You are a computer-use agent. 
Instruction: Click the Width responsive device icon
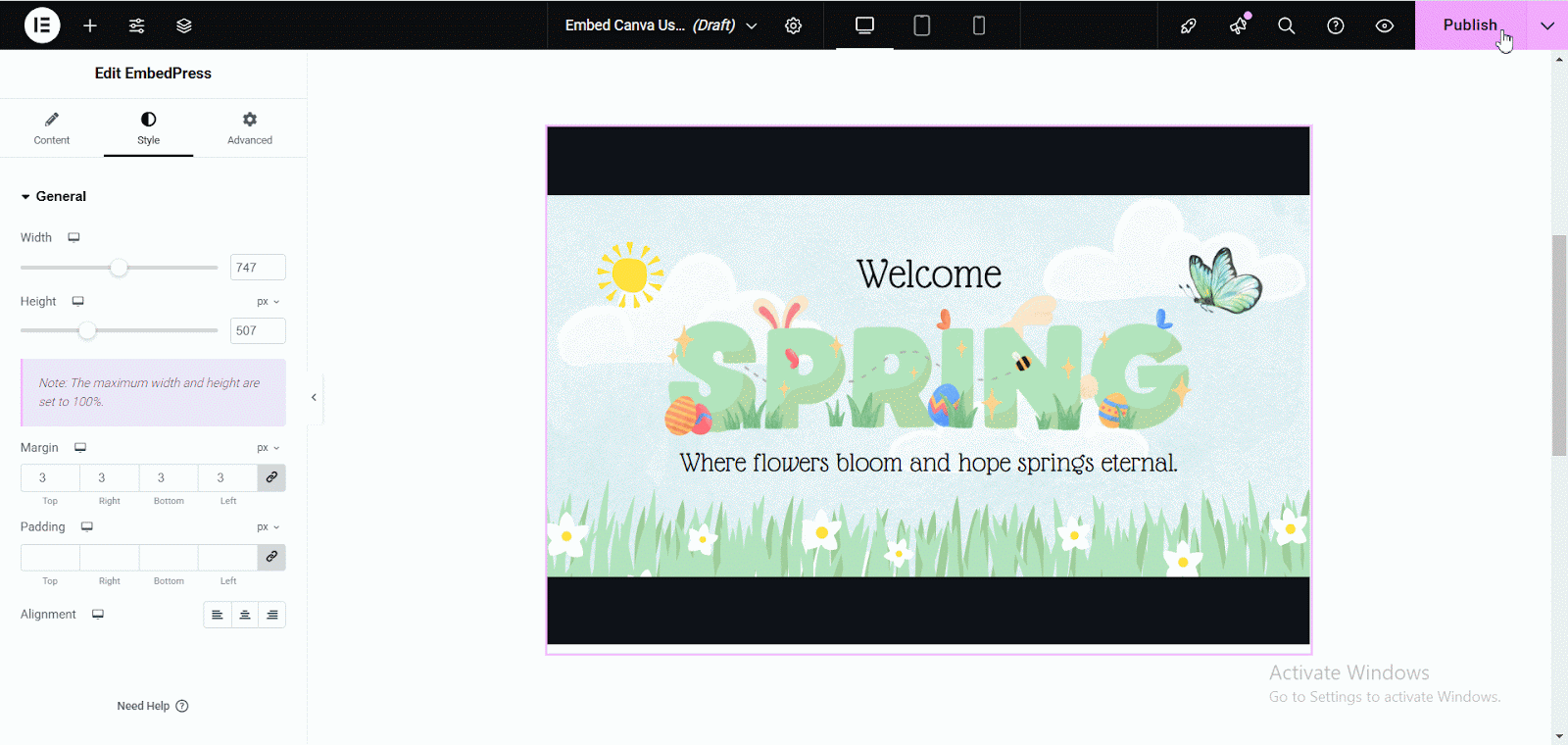73,237
